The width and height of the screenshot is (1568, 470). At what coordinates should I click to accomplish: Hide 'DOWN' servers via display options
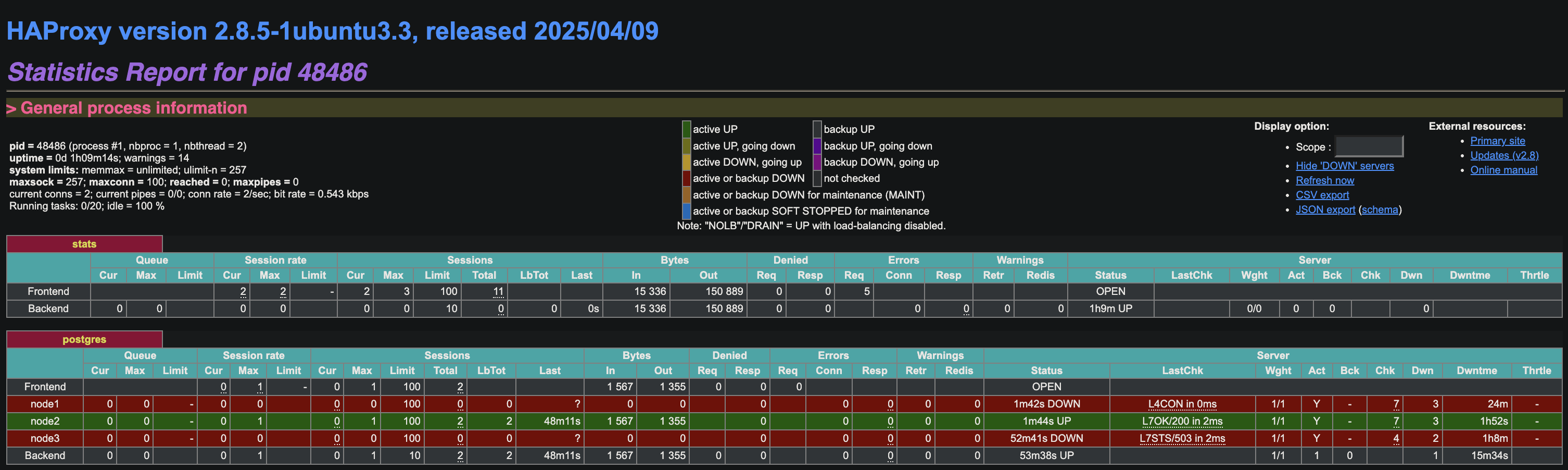pos(1345,166)
